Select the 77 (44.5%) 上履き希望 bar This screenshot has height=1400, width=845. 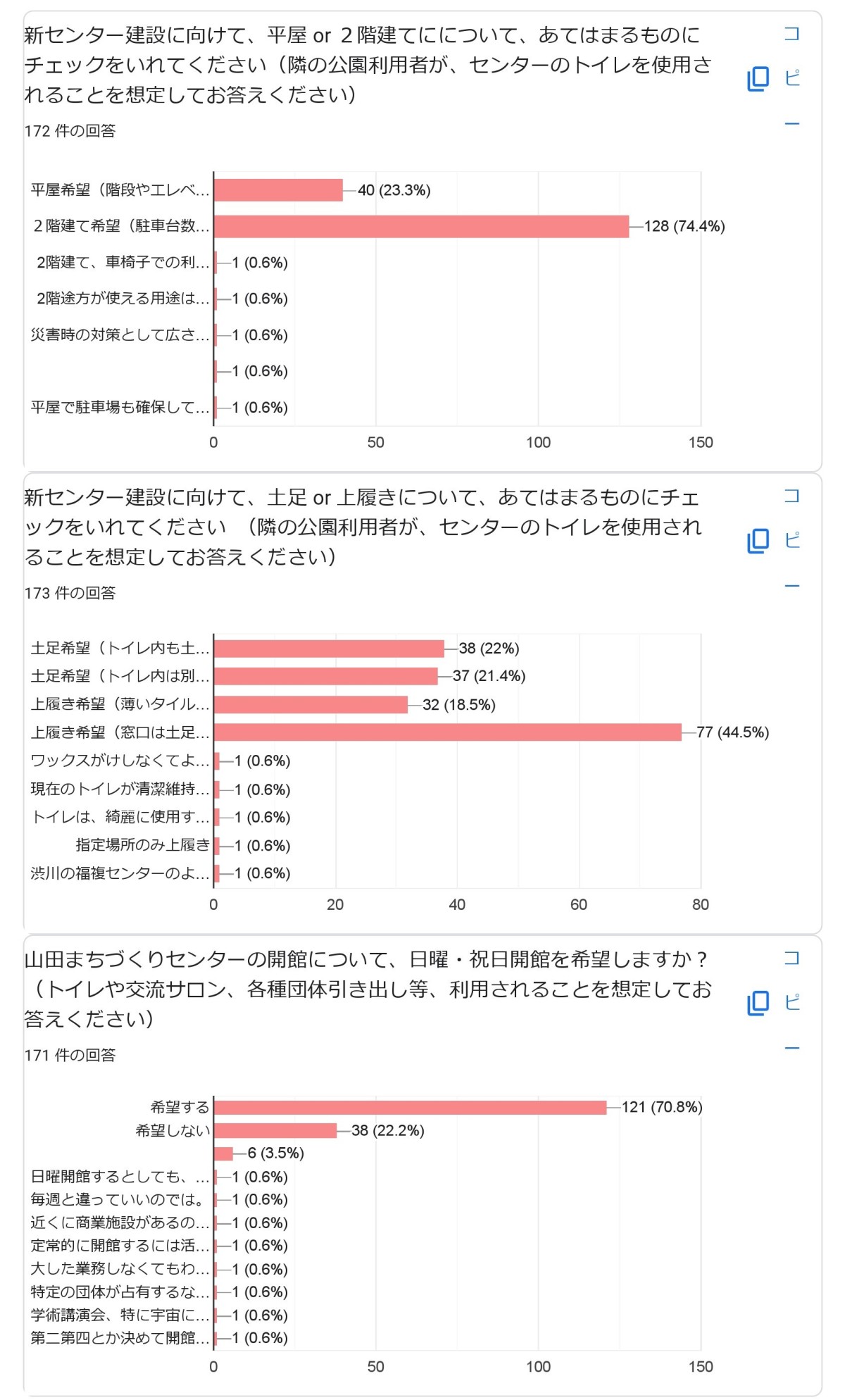(447, 732)
